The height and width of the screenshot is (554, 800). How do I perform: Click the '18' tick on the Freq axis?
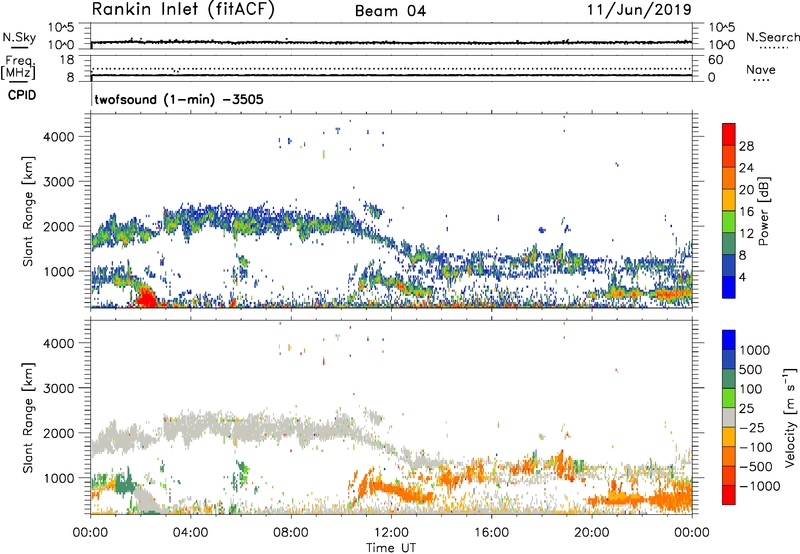[66, 60]
